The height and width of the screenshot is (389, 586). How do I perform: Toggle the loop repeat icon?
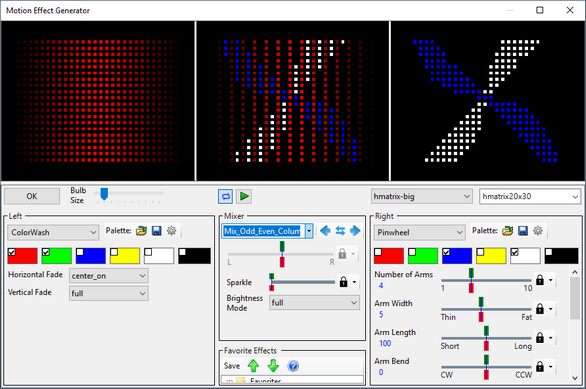[x=225, y=196]
